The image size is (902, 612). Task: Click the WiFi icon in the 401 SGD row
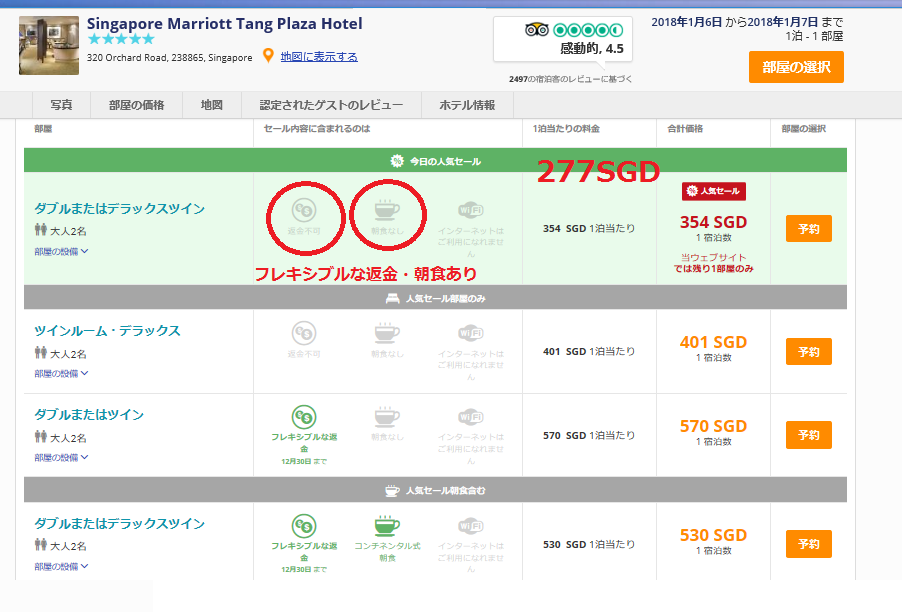coord(471,333)
